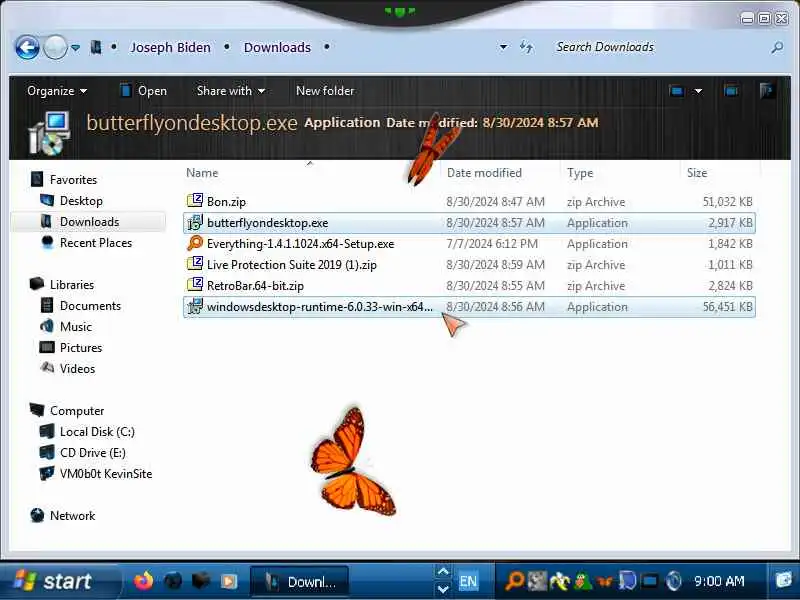The height and width of the screenshot is (600, 800).
Task: Select the RetroBar.64-bit.zip file icon
Action: (x=195, y=285)
